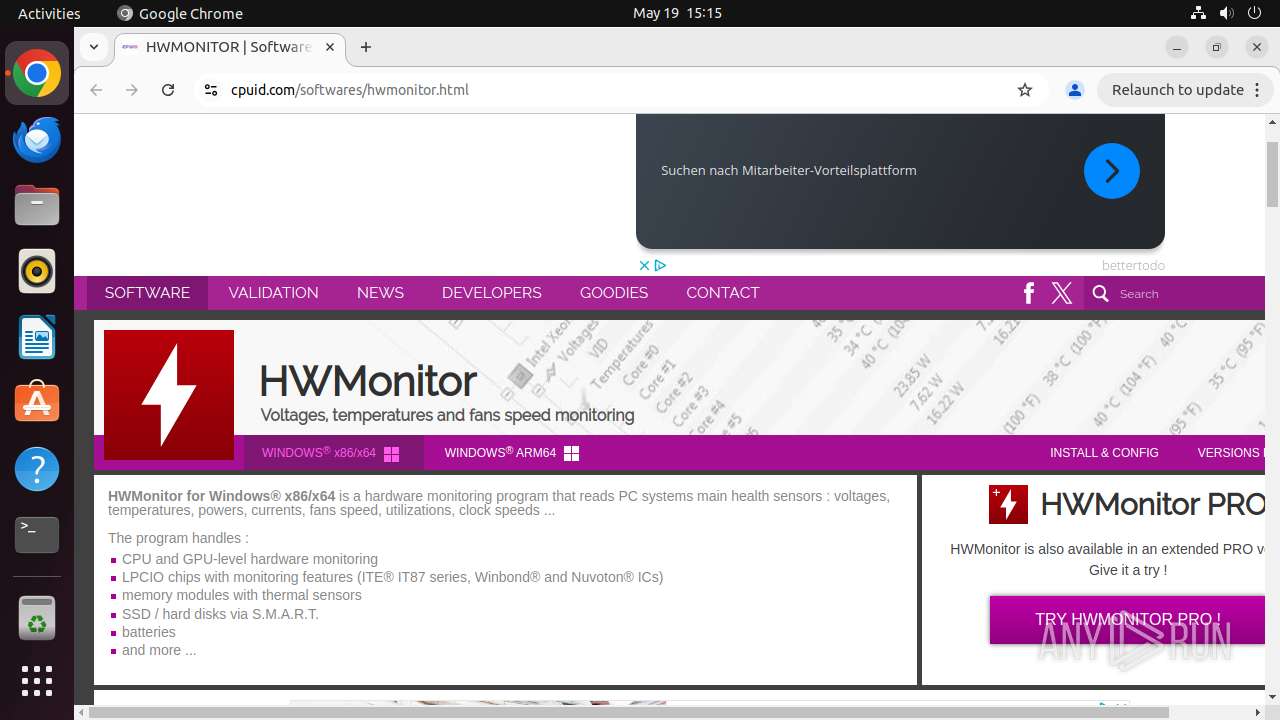Click the horizontal page scrollbar
Screen dimensions: 1280x720
pyautogui.click(x=630, y=712)
